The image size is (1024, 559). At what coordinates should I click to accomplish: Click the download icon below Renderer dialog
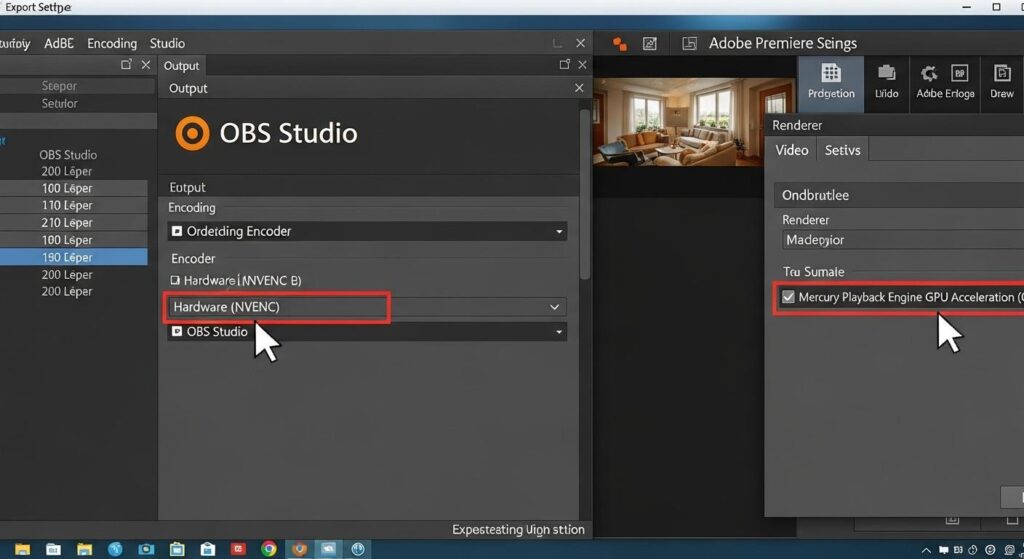(952, 520)
